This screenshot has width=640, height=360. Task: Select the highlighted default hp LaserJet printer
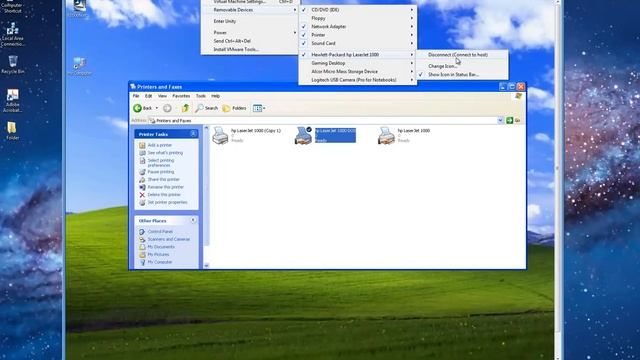click(325, 135)
